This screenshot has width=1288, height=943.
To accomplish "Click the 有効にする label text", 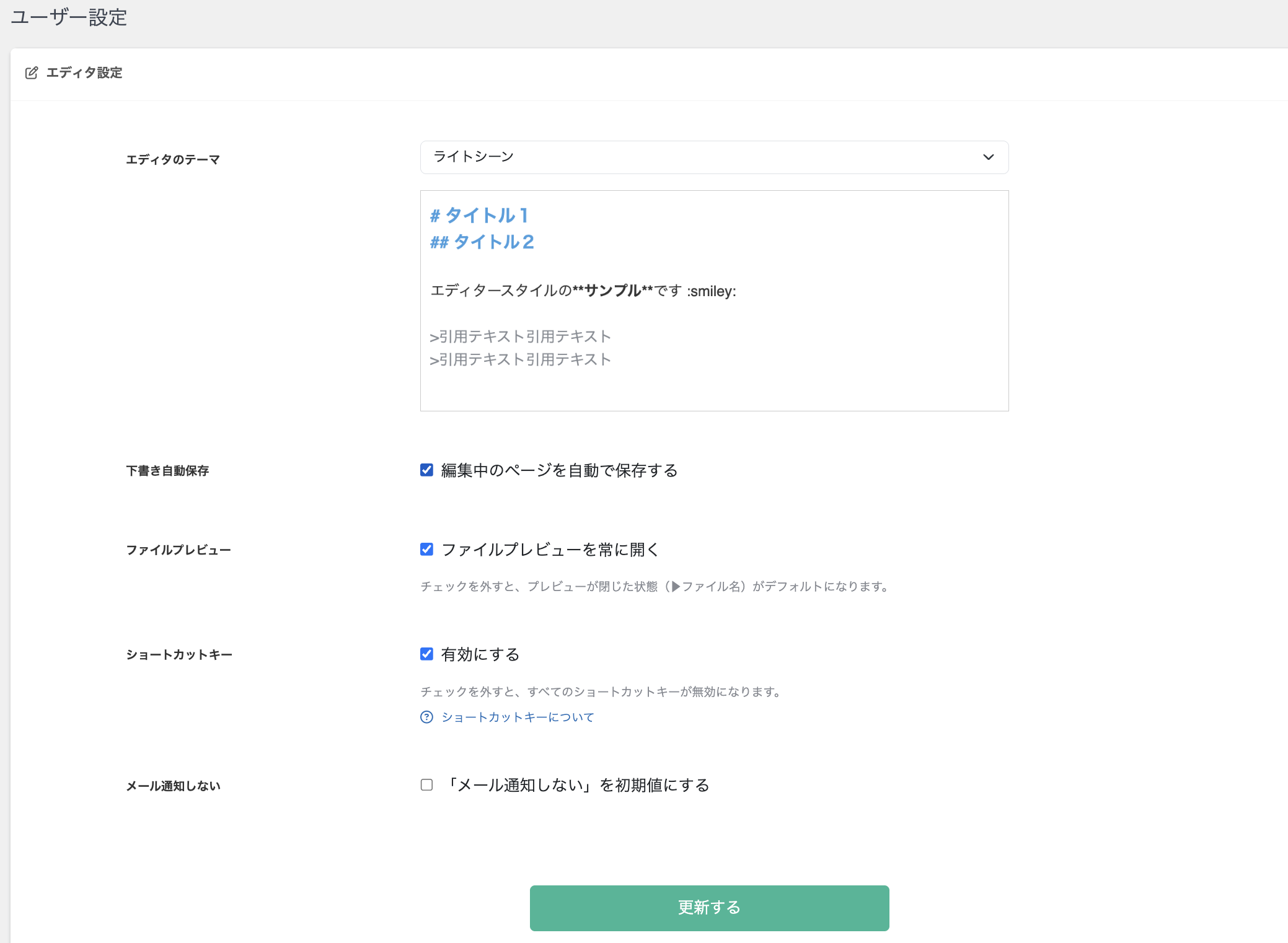I will click(480, 654).
